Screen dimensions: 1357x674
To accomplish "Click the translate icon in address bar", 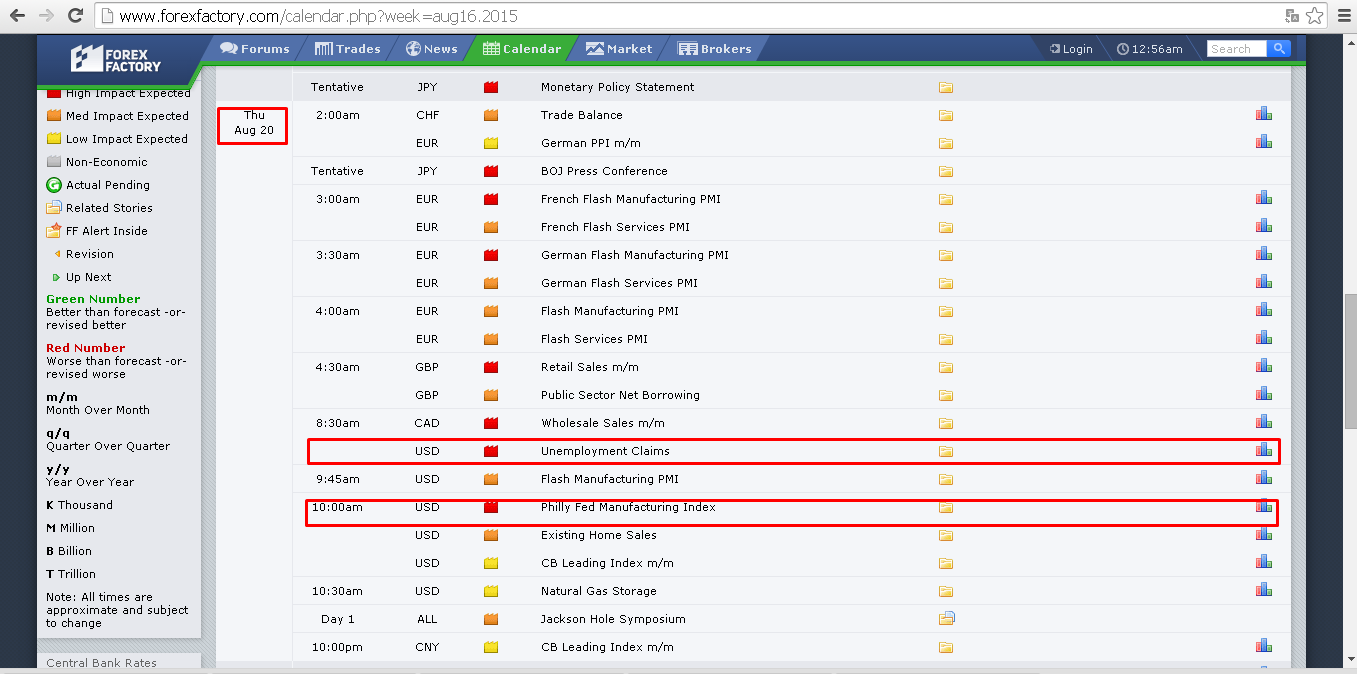I will click(1292, 16).
